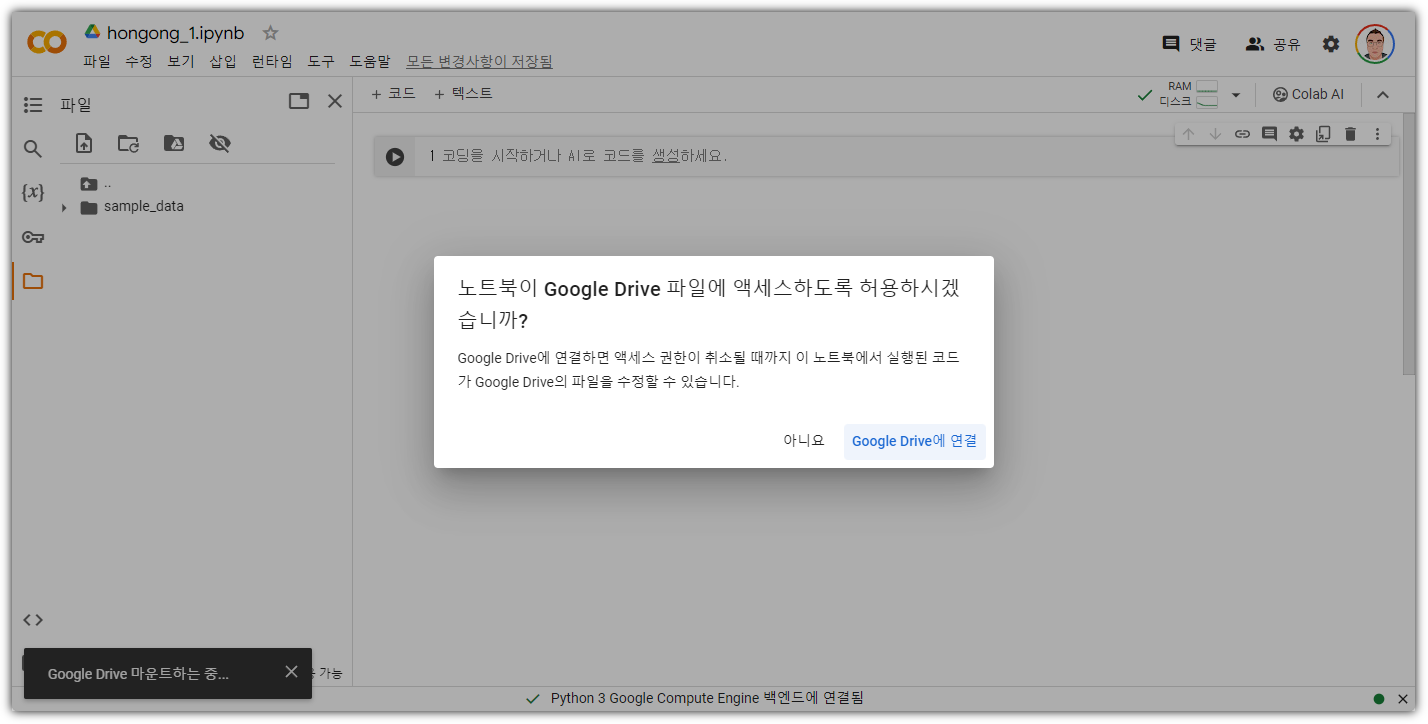Expand the sample_data folder
The width and height of the screenshot is (1428, 724).
tap(64, 208)
